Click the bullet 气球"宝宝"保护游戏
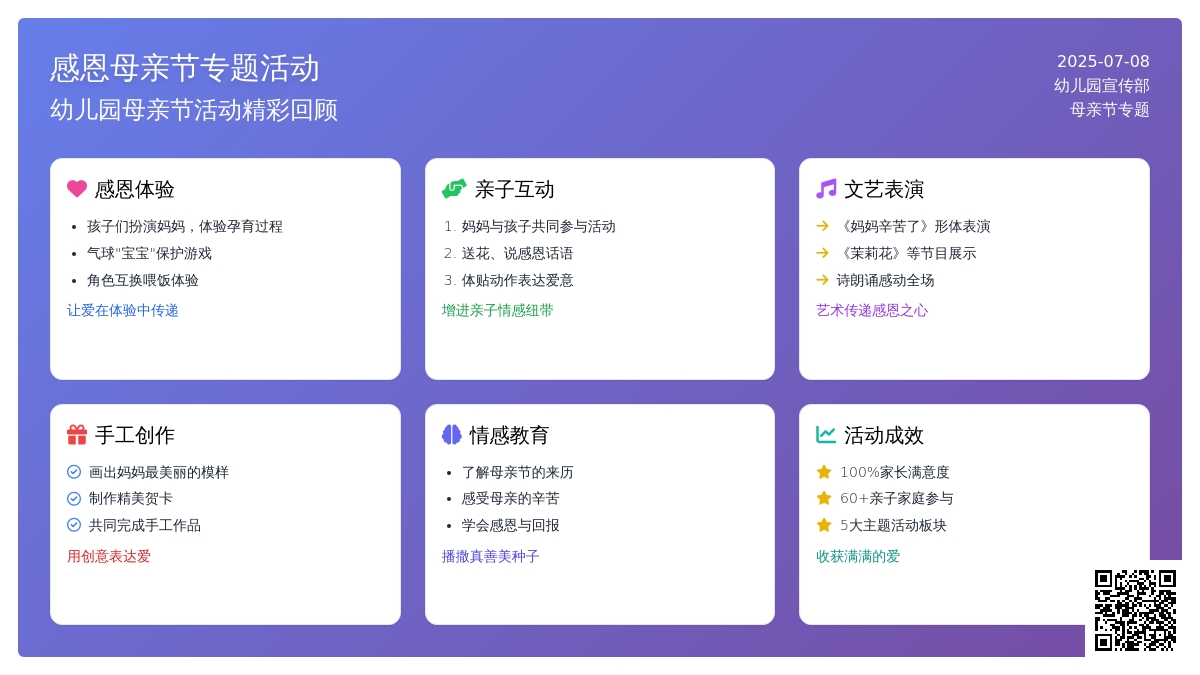The height and width of the screenshot is (675, 1200). pos(149,254)
